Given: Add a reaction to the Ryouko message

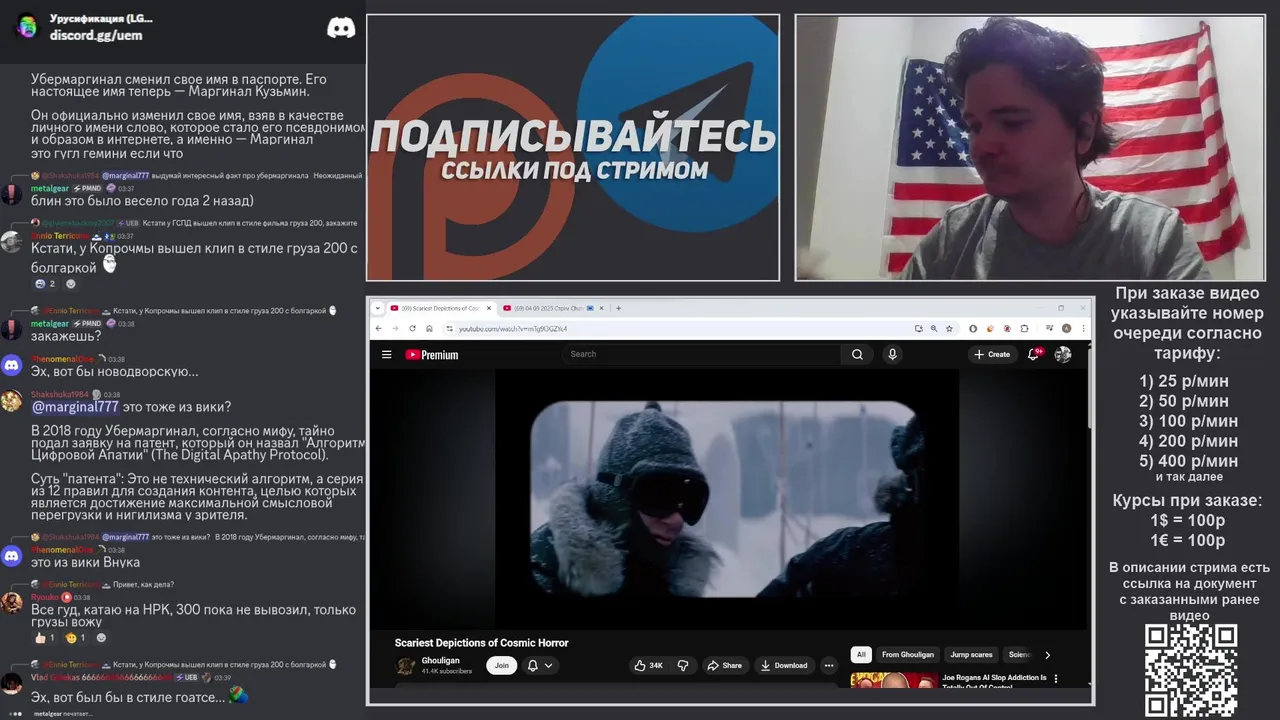Looking at the screenshot, I should click(x=101, y=637).
